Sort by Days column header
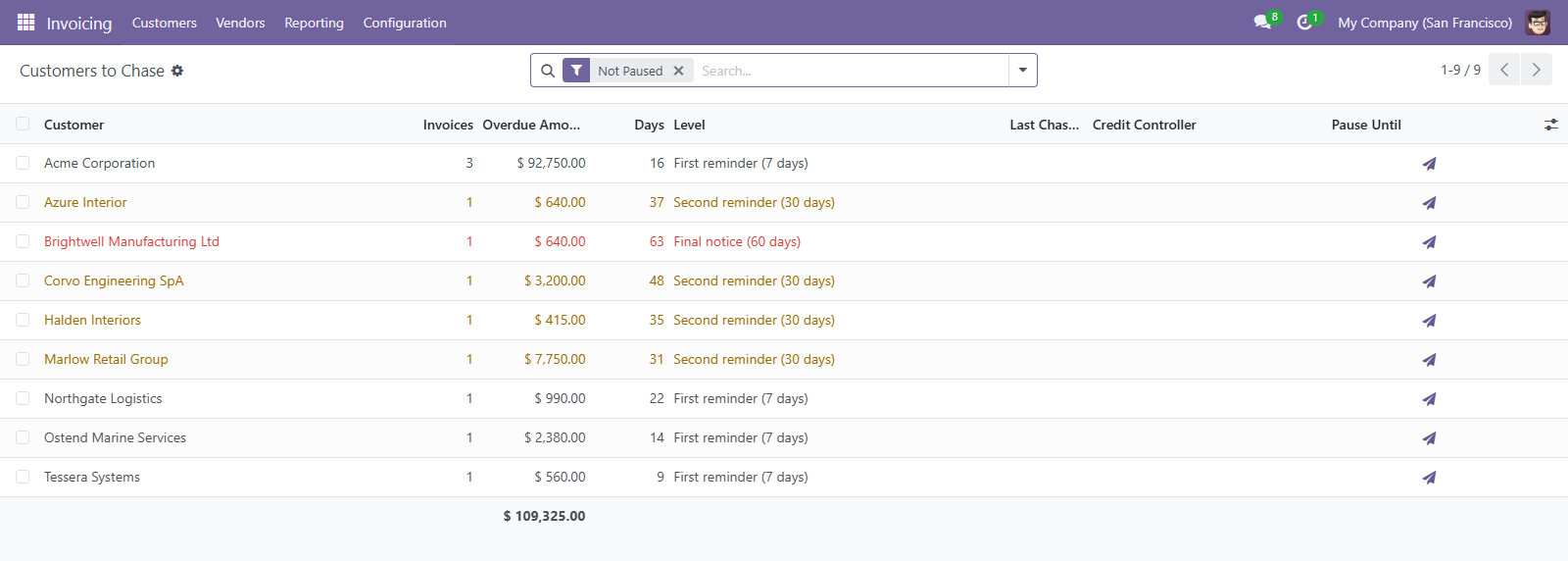Screen dimensions: 1568x561 pos(649,125)
